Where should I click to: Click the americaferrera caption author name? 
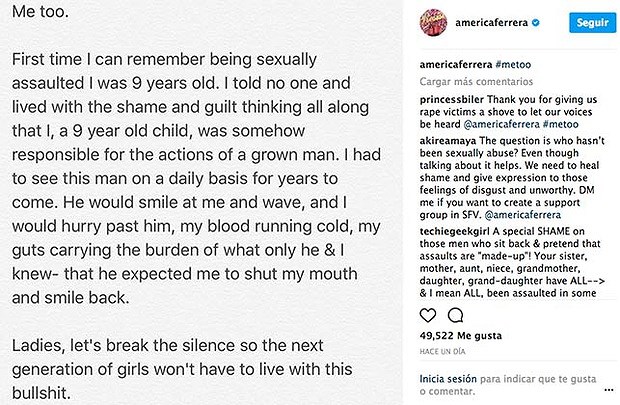(456, 64)
